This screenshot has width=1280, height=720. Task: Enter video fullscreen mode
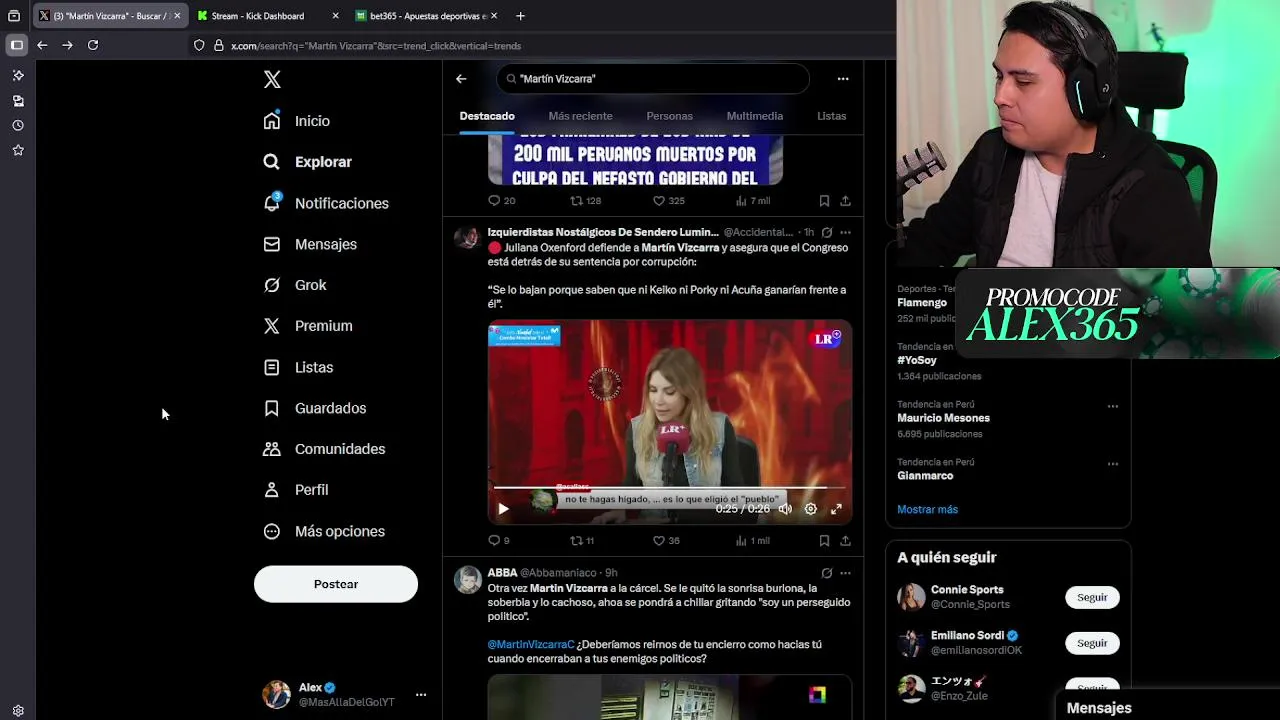click(836, 509)
